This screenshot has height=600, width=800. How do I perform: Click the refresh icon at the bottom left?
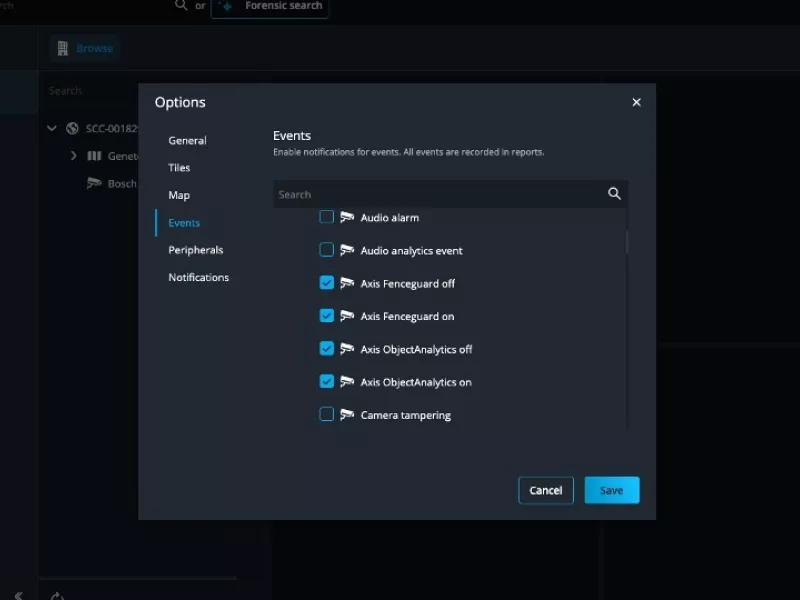tap(57, 594)
